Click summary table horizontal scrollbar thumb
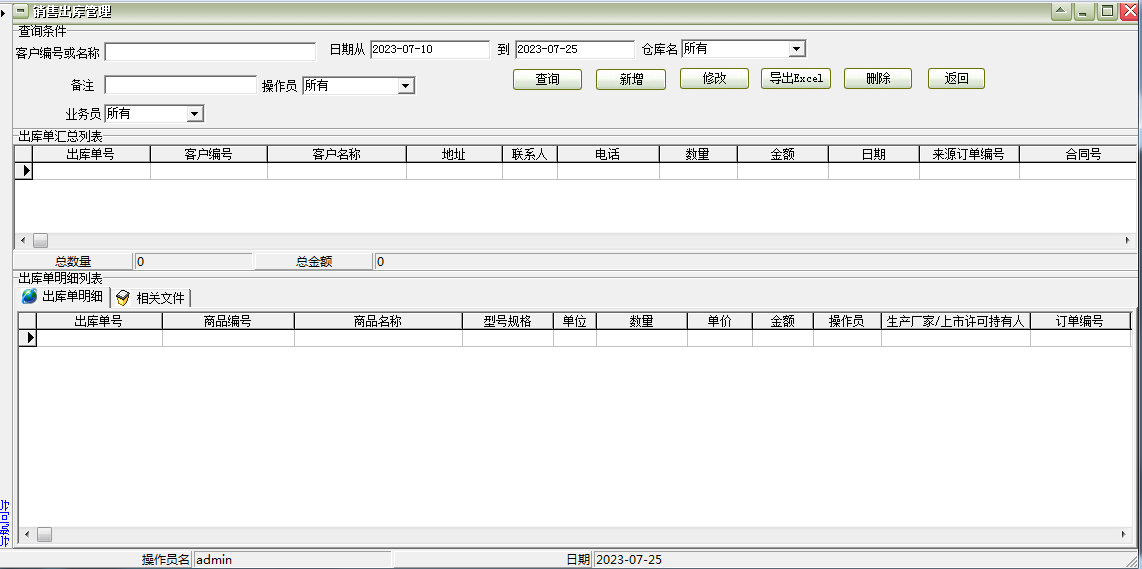 click(x=40, y=240)
